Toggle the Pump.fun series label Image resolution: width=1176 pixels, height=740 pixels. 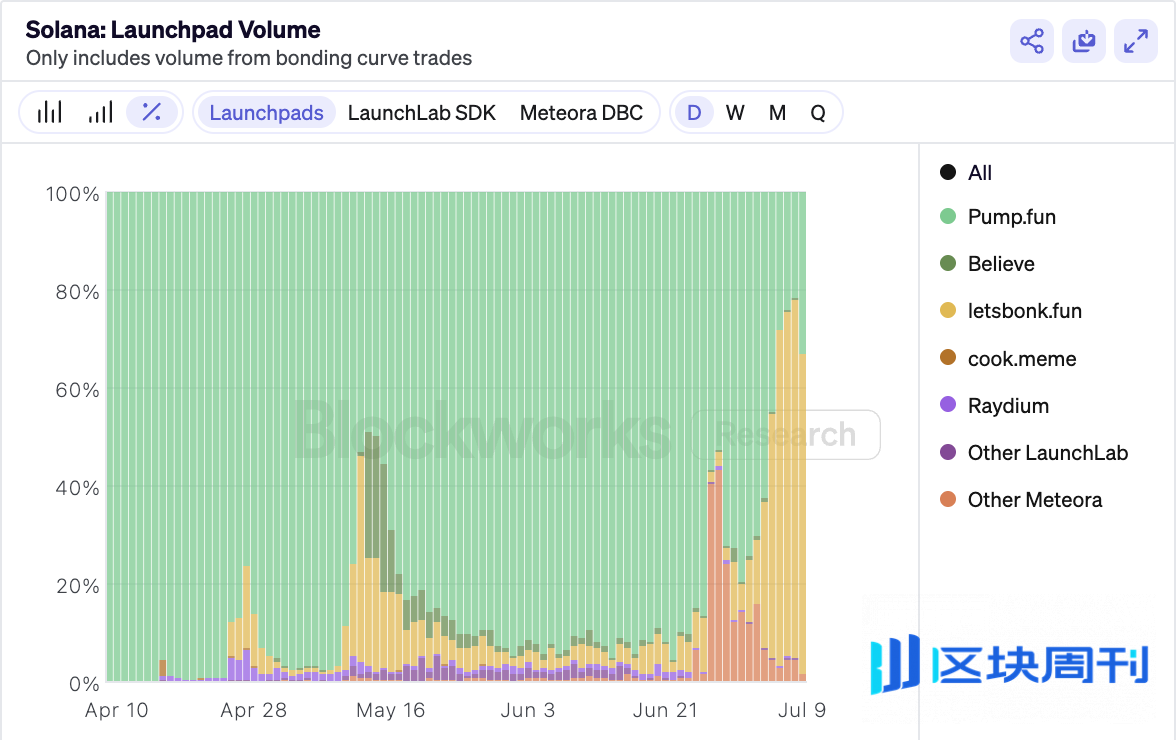1012,217
